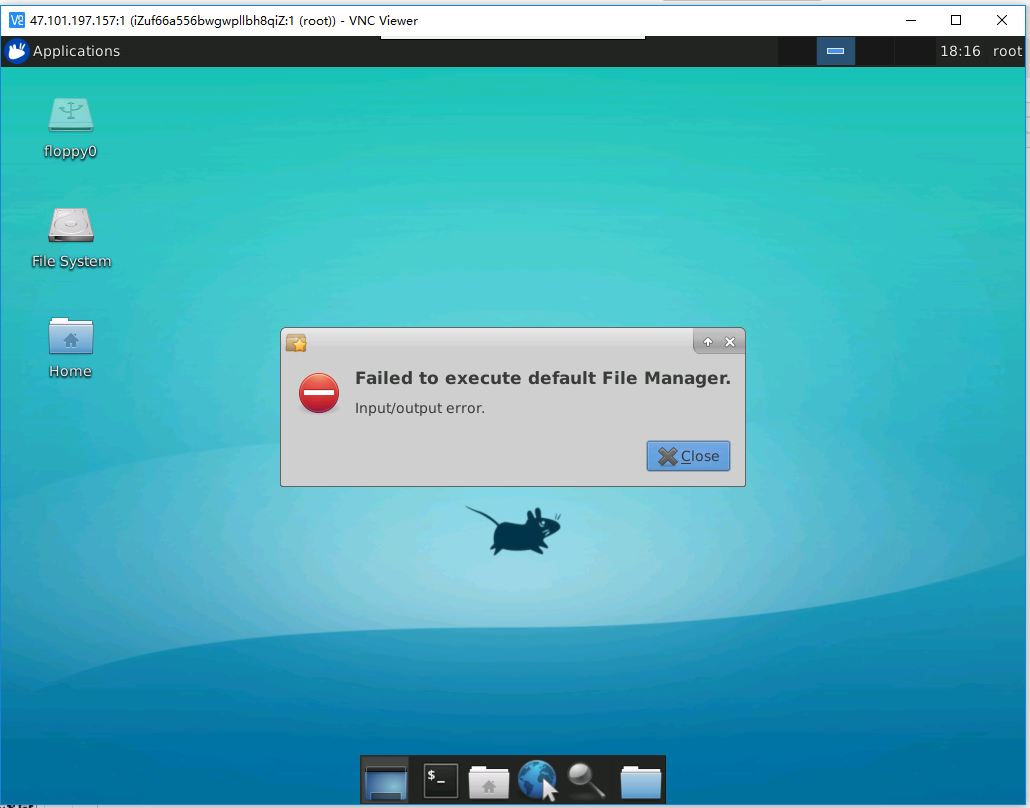This screenshot has height=808, width=1030.
Task: Open the file manager folder icon in the dock
Action: click(640, 780)
